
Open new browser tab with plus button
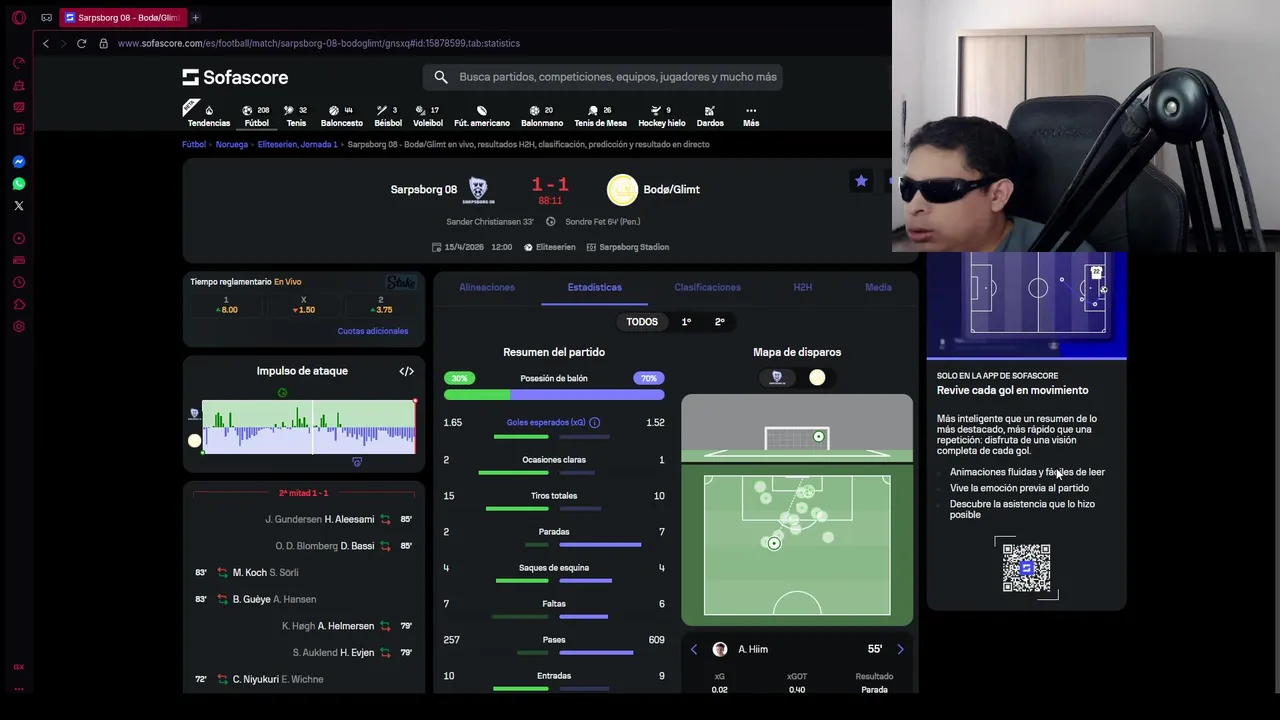[195, 17]
